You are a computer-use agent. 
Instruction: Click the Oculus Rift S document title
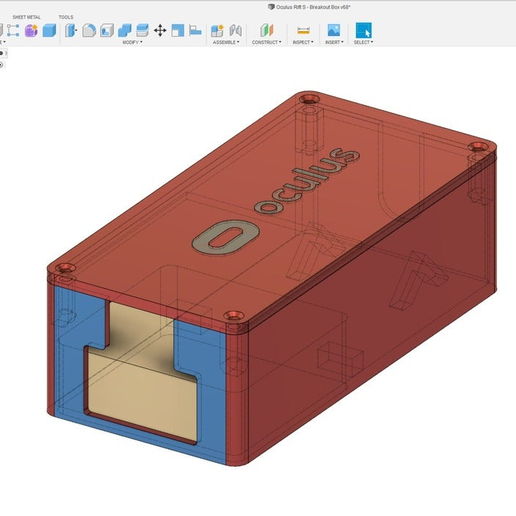click(x=313, y=7)
